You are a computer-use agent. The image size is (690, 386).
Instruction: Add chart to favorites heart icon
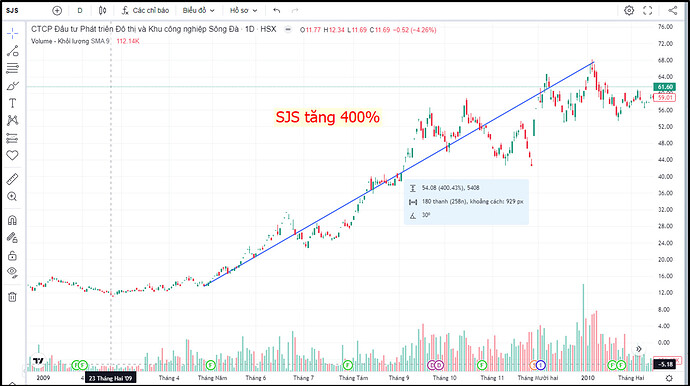[12, 155]
